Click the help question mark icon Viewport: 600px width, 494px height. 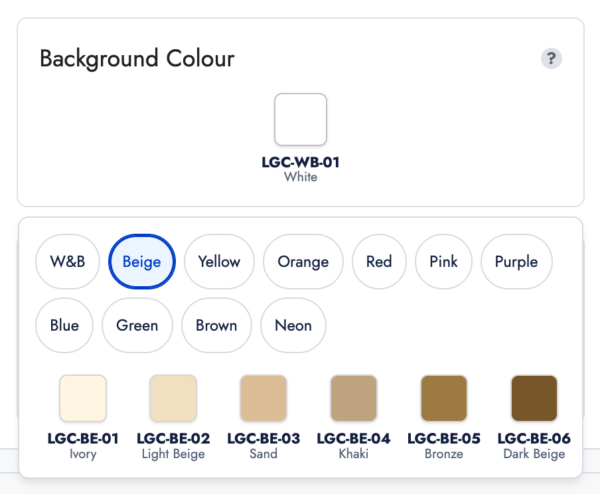click(551, 59)
